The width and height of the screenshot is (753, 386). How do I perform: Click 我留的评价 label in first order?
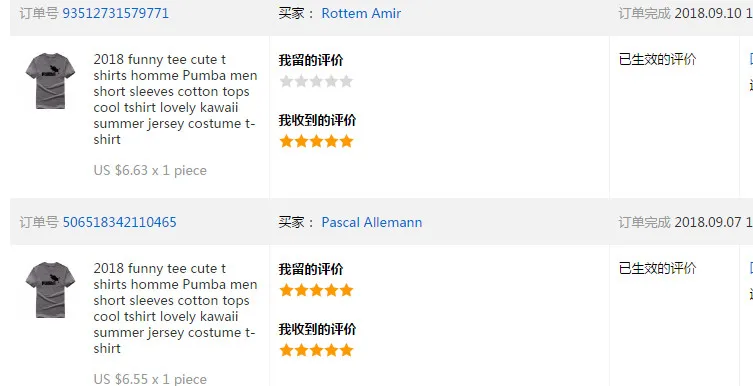click(x=311, y=60)
